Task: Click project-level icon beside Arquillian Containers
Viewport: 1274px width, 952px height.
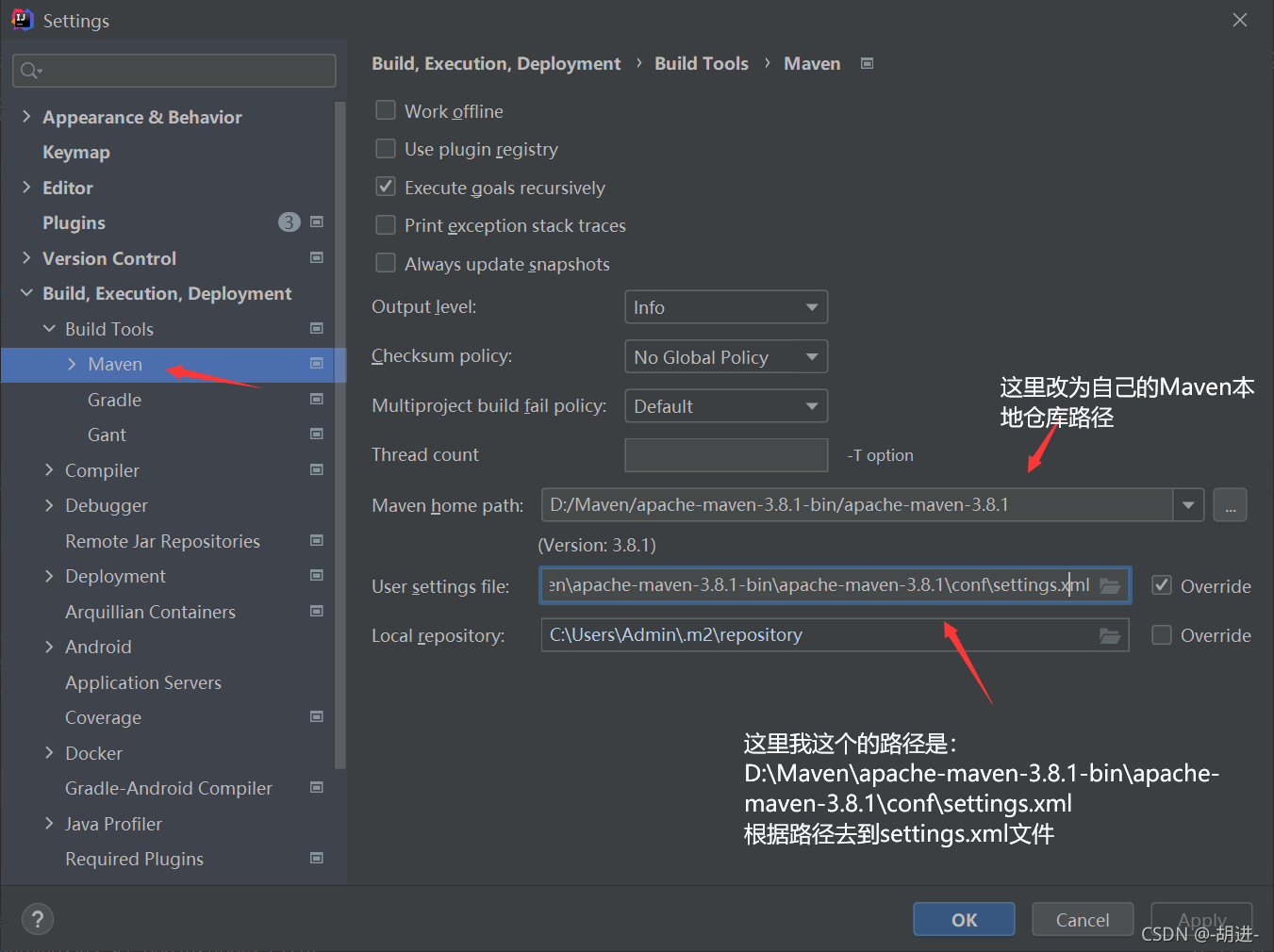Action: click(x=317, y=611)
